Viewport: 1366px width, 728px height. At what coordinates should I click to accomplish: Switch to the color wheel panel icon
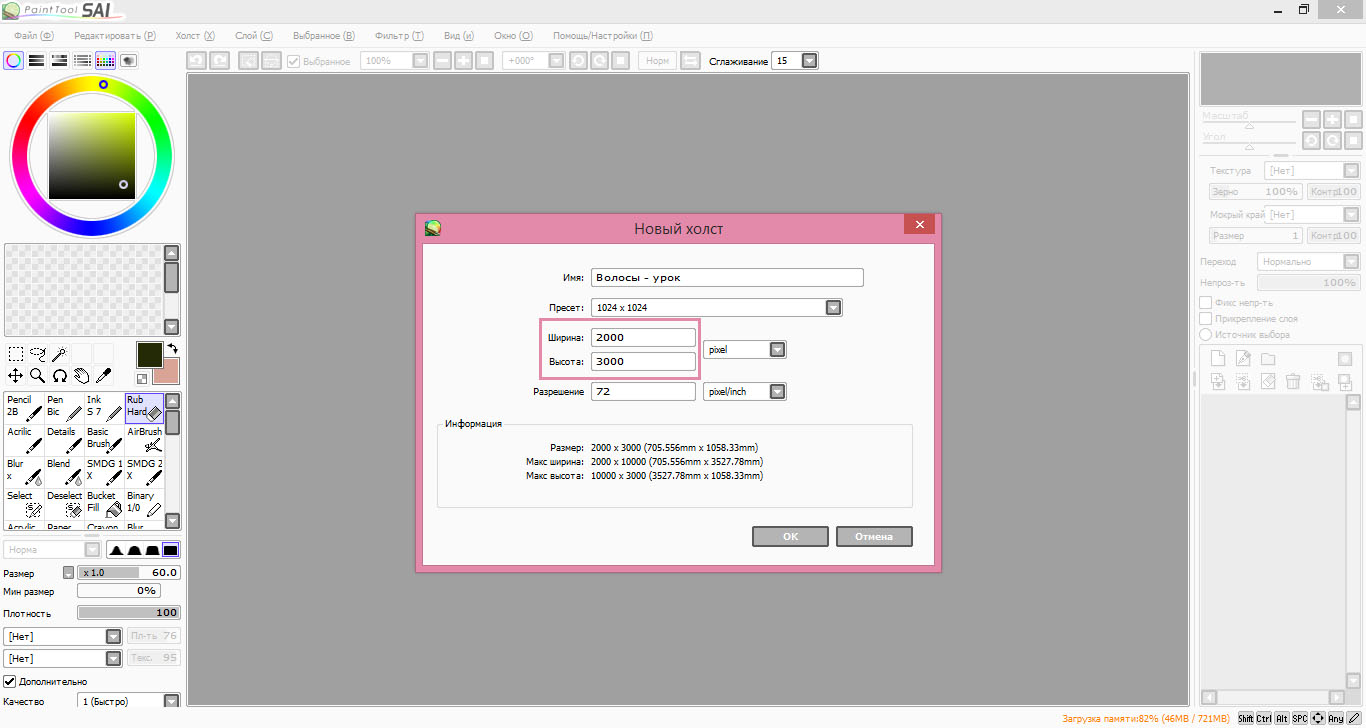pos(14,60)
